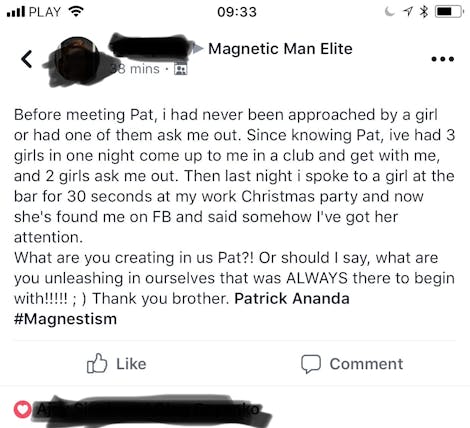The width and height of the screenshot is (470, 428).
Task: Tap the thumbs-up Like icon
Action: coord(97,363)
